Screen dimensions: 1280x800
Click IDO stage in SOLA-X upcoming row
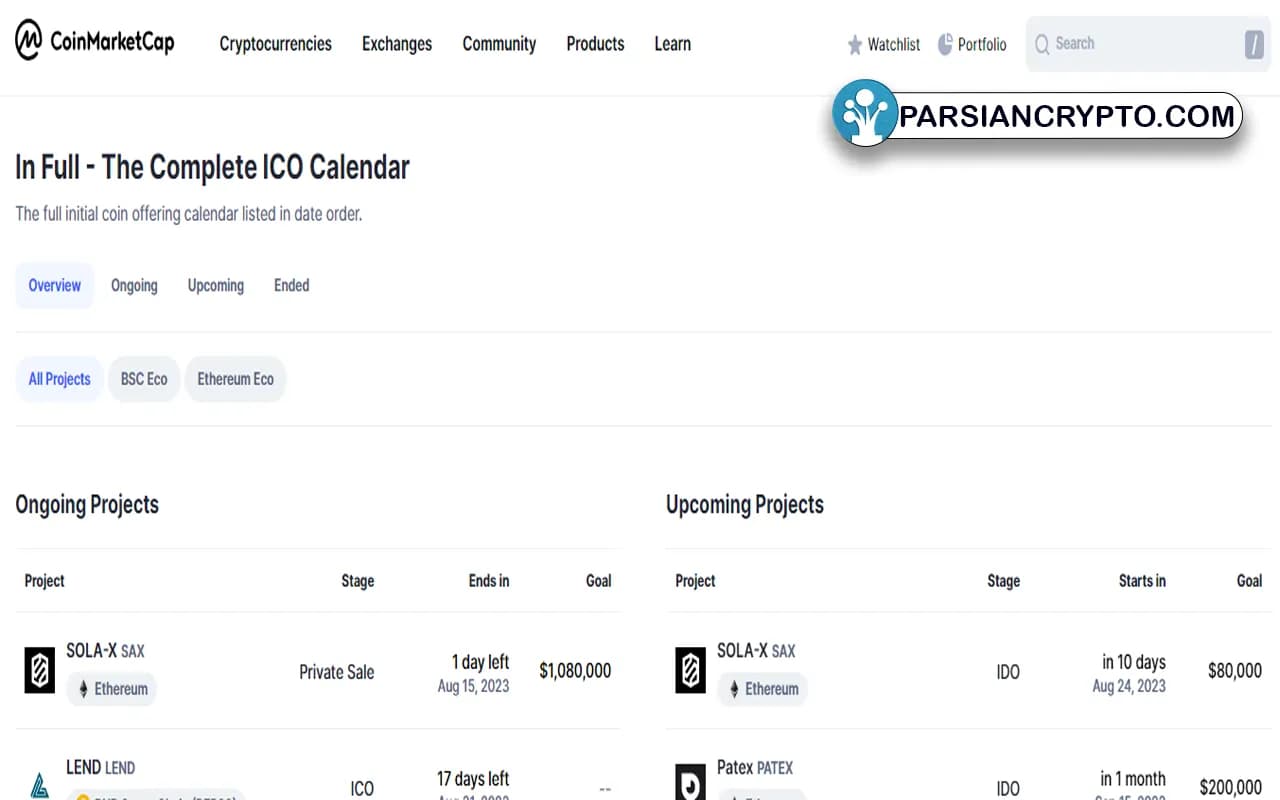1008,672
